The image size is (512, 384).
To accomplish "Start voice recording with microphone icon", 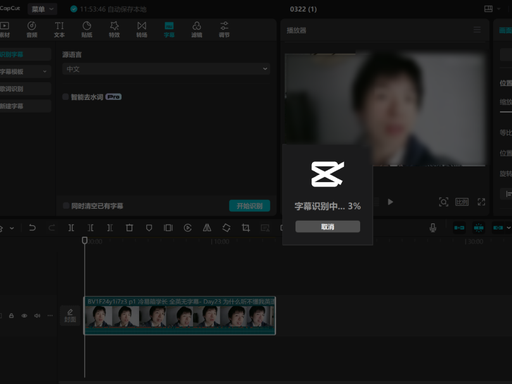I will pyautogui.click(x=433, y=228).
